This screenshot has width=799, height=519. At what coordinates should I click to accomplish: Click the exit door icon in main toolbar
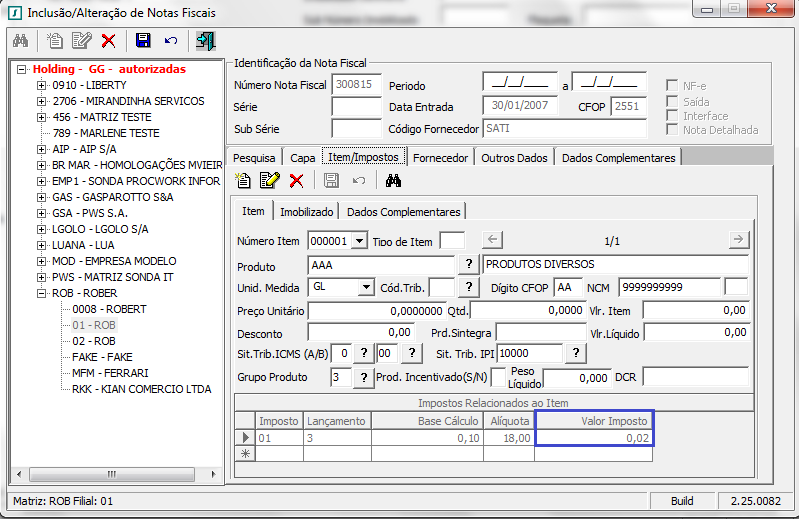(x=206, y=40)
